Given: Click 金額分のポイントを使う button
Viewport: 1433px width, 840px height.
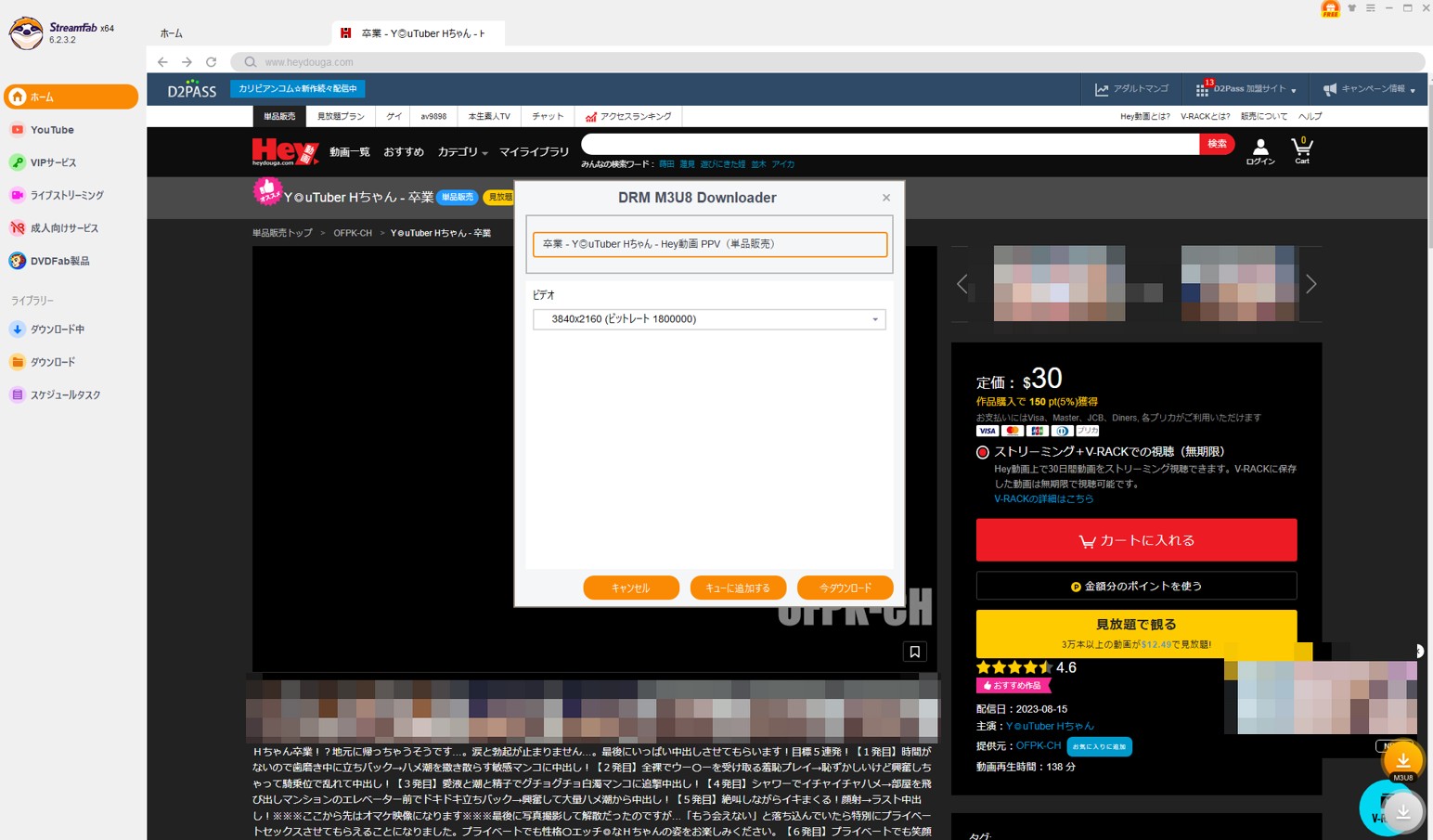Looking at the screenshot, I should [x=1136, y=587].
